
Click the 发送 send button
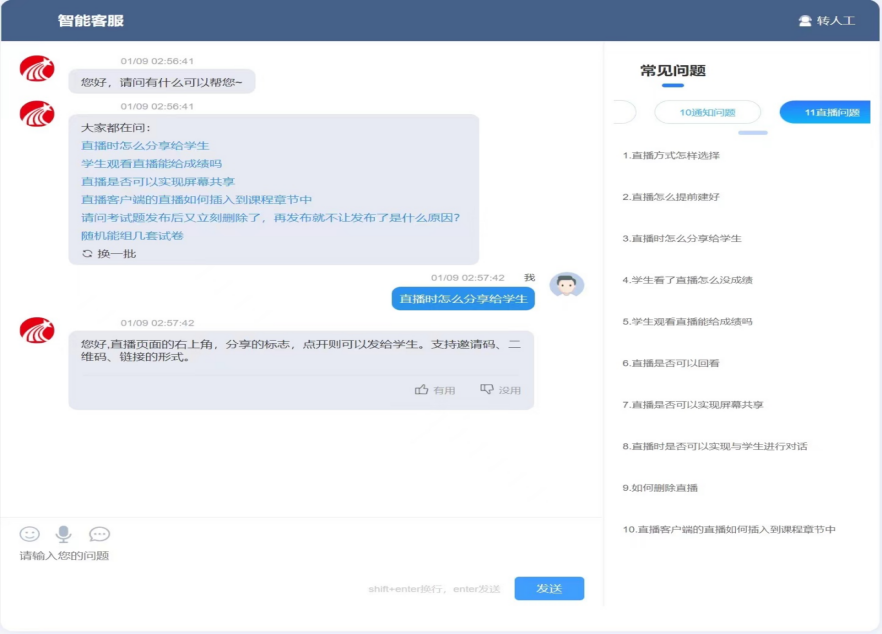tap(549, 588)
